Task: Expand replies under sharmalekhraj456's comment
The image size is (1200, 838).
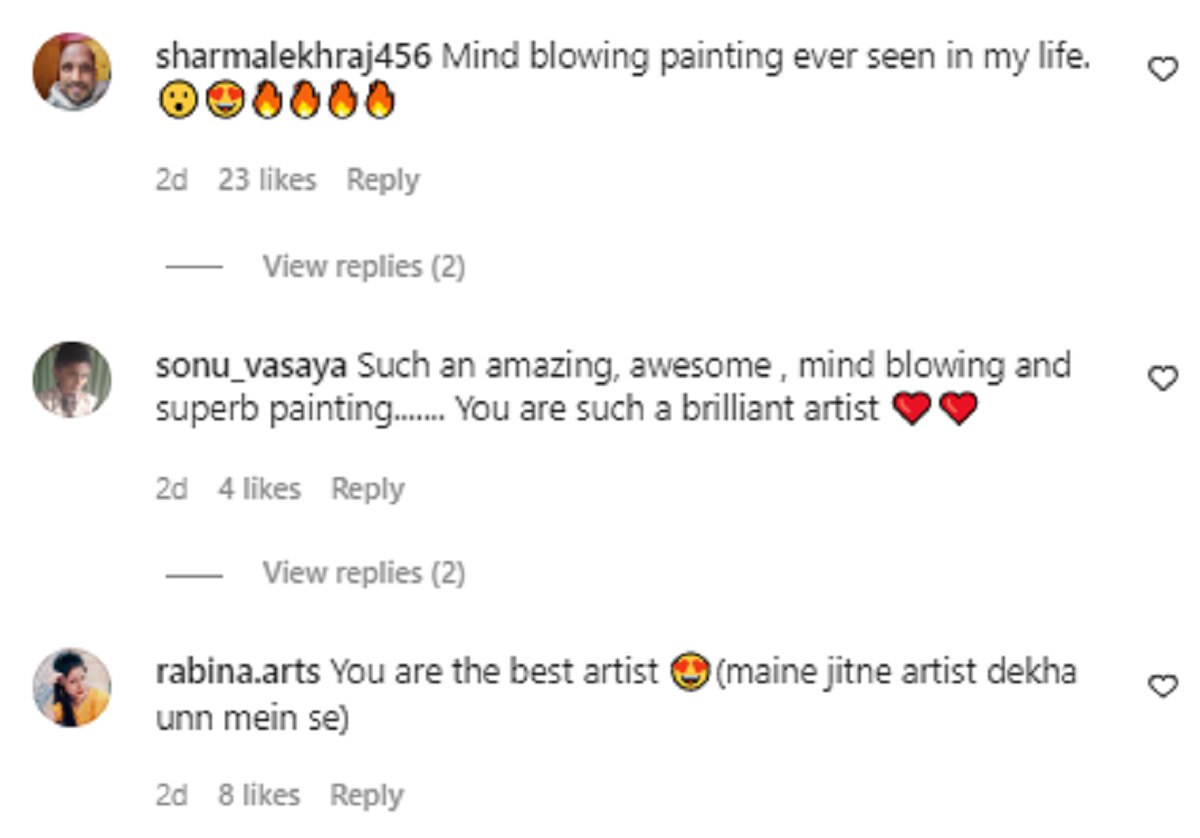Action: tap(363, 267)
